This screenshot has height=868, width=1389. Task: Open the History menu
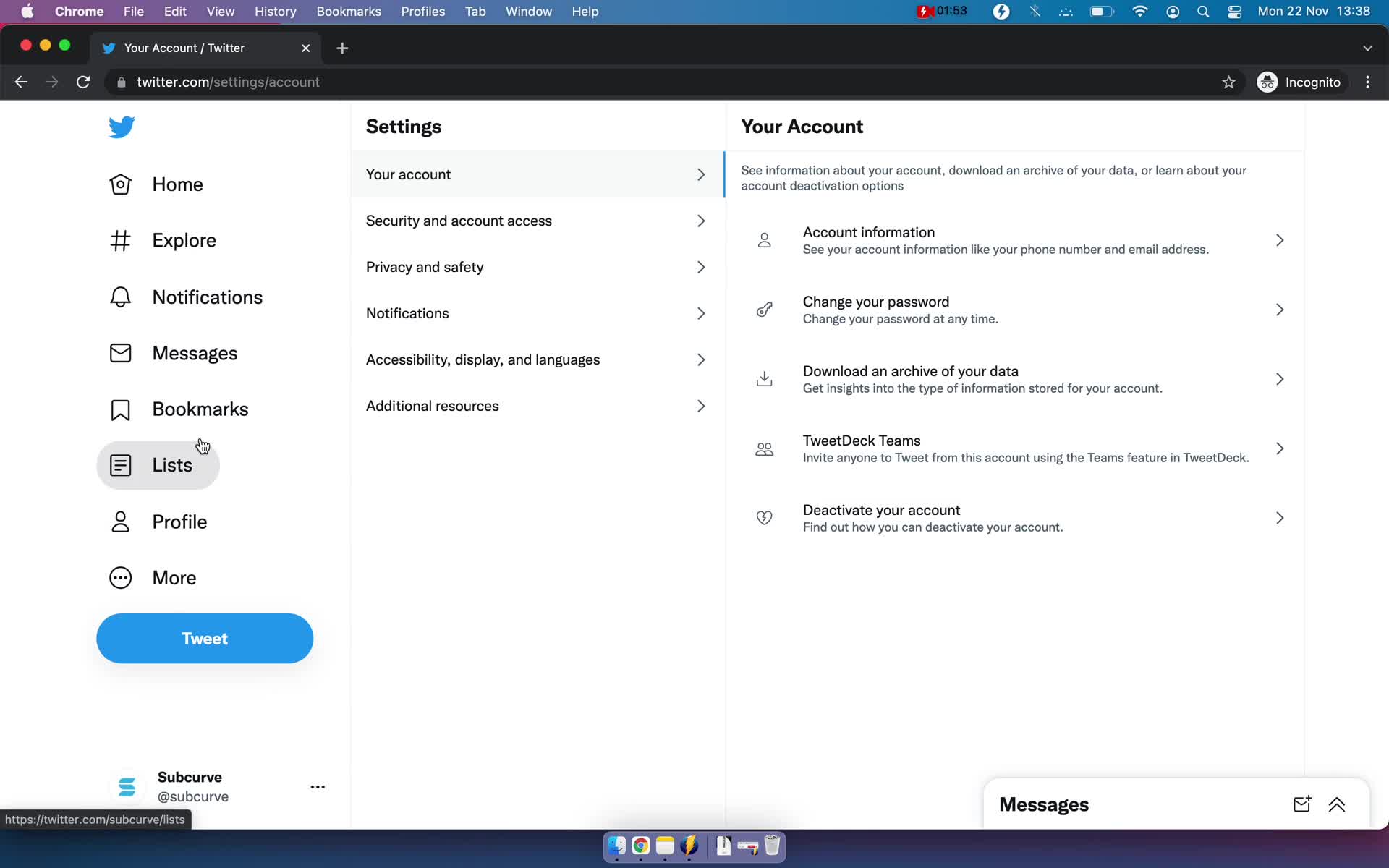point(276,12)
